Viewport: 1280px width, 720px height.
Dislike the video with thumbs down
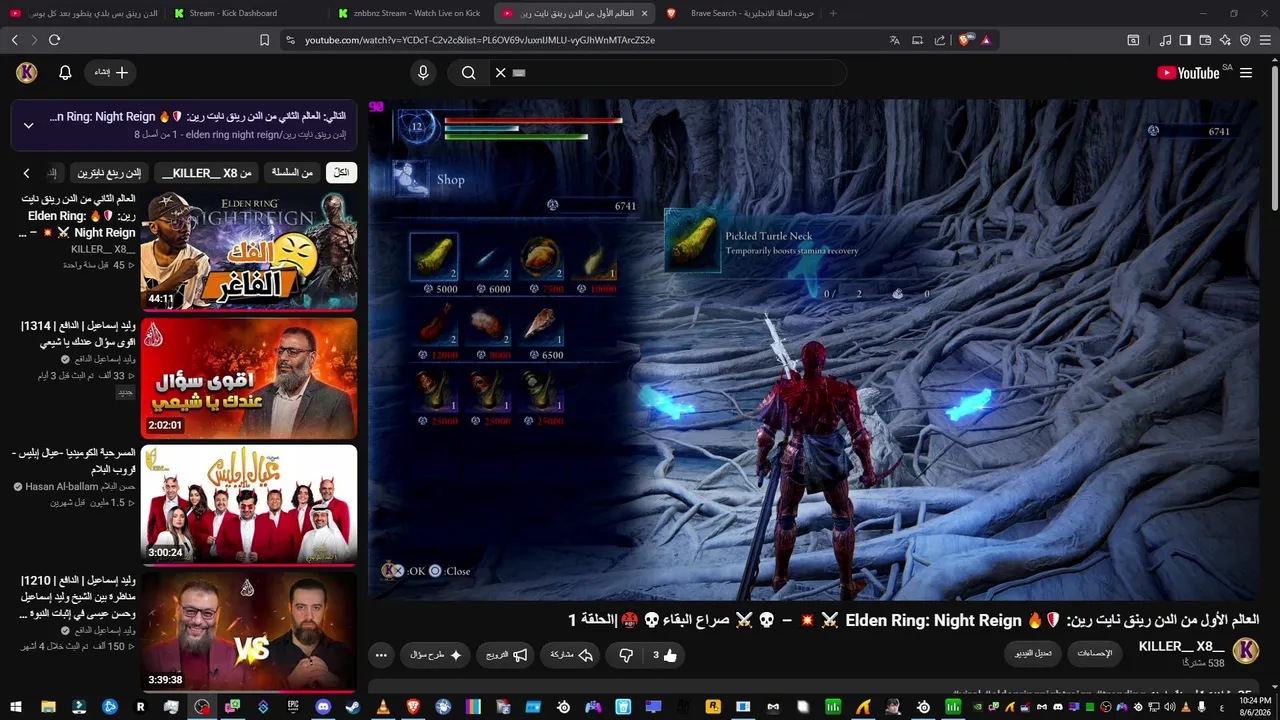pyautogui.click(x=626, y=656)
